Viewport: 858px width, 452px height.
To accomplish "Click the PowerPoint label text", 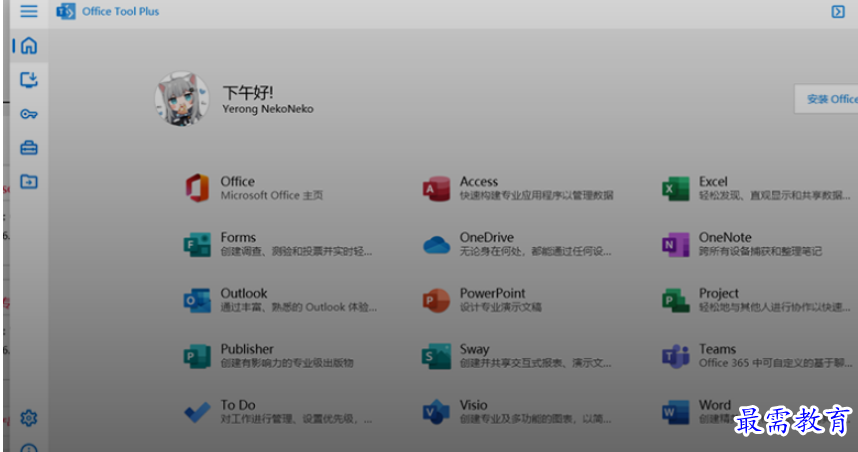I will (492, 293).
